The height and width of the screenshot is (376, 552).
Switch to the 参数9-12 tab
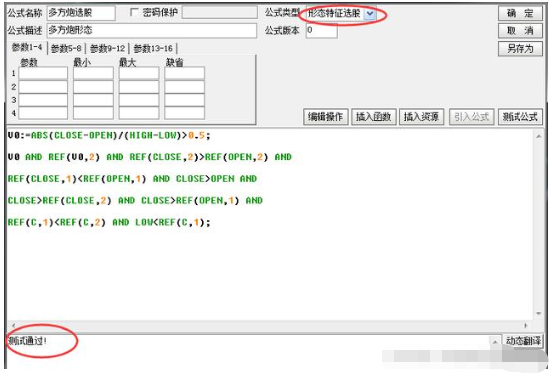pos(107,48)
